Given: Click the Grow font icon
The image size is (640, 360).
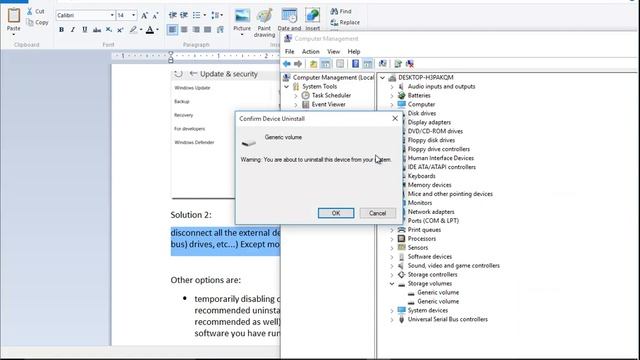Looking at the screenshot, I should (144, 16).
